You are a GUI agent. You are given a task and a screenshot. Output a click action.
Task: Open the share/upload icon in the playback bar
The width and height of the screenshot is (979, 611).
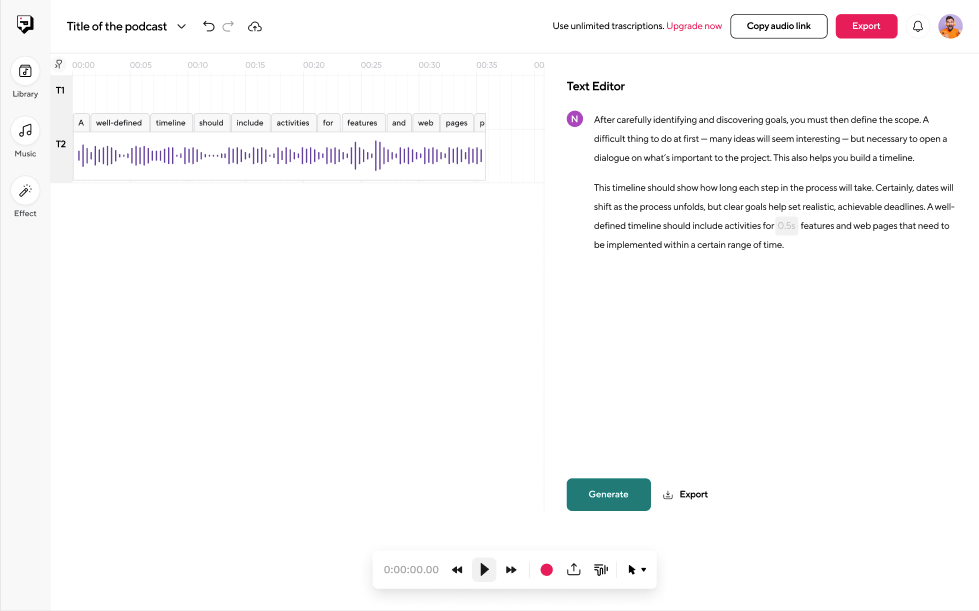click(x=573, y=569)
